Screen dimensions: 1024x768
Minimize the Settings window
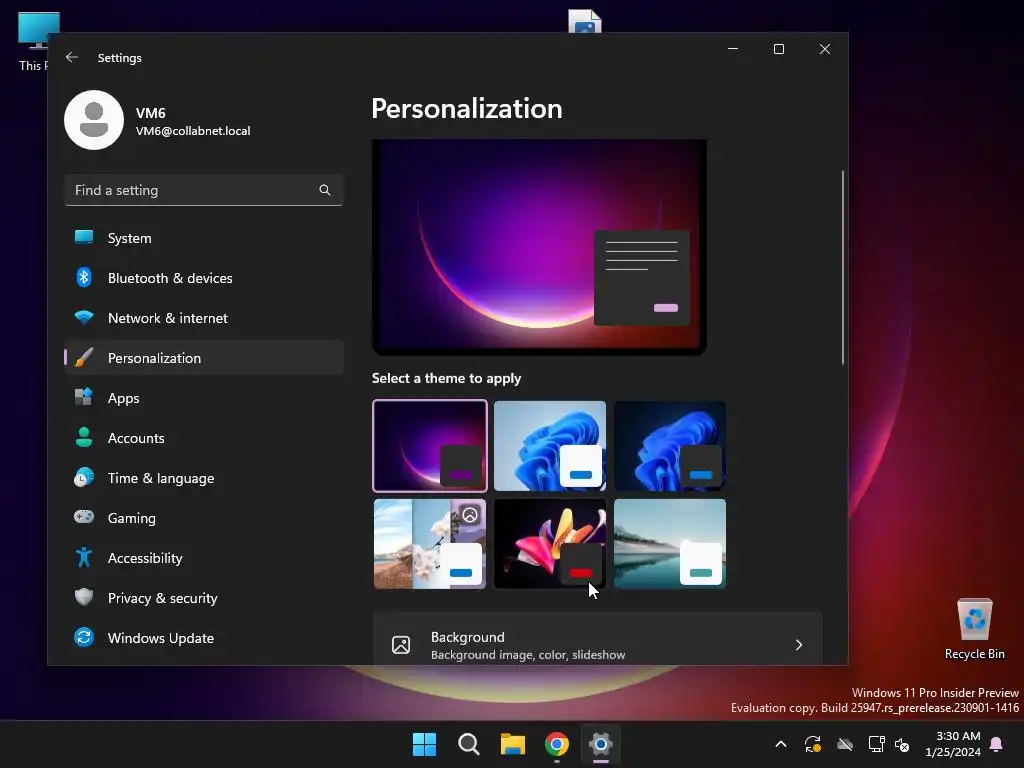coord(733,49)
